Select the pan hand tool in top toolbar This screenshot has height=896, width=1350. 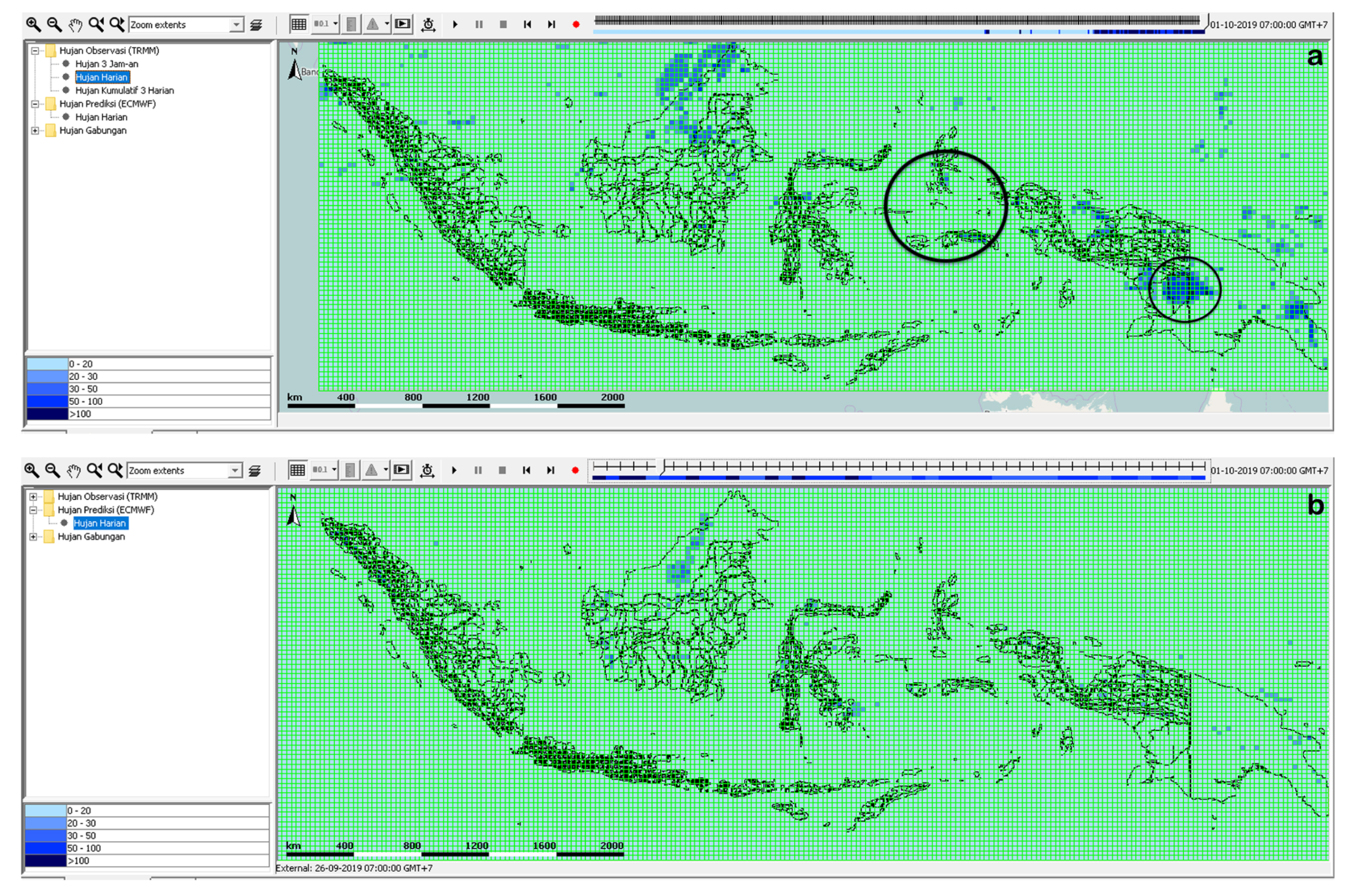coord(75,24)
